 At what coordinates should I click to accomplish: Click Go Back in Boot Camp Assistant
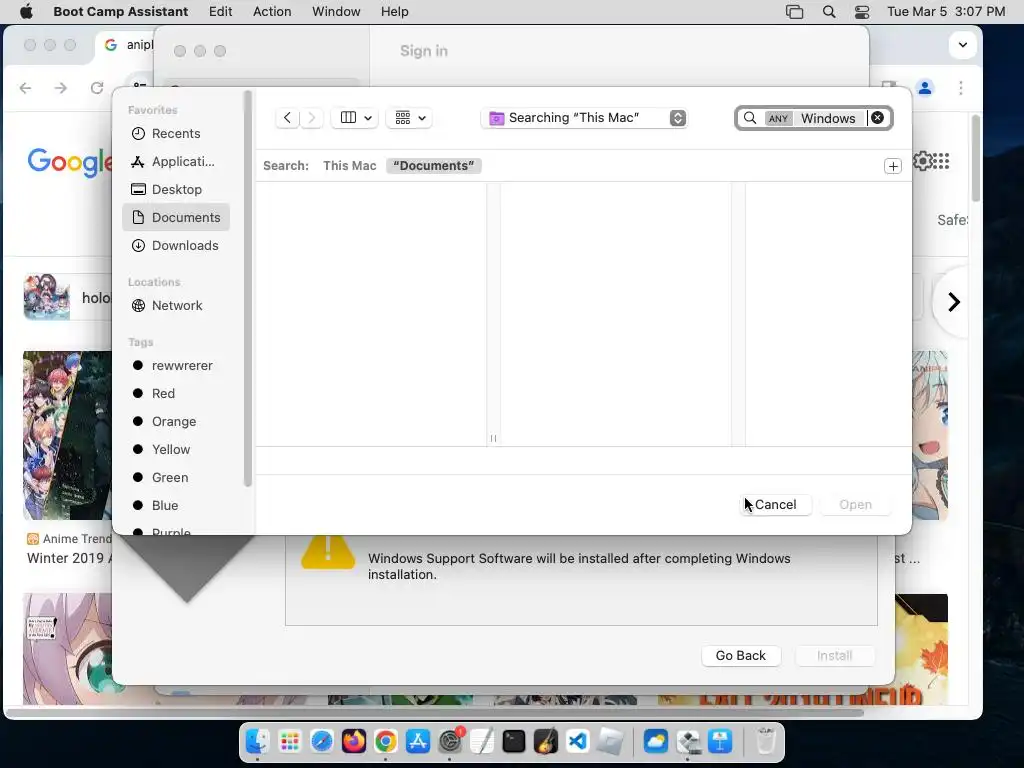(741, 656)
